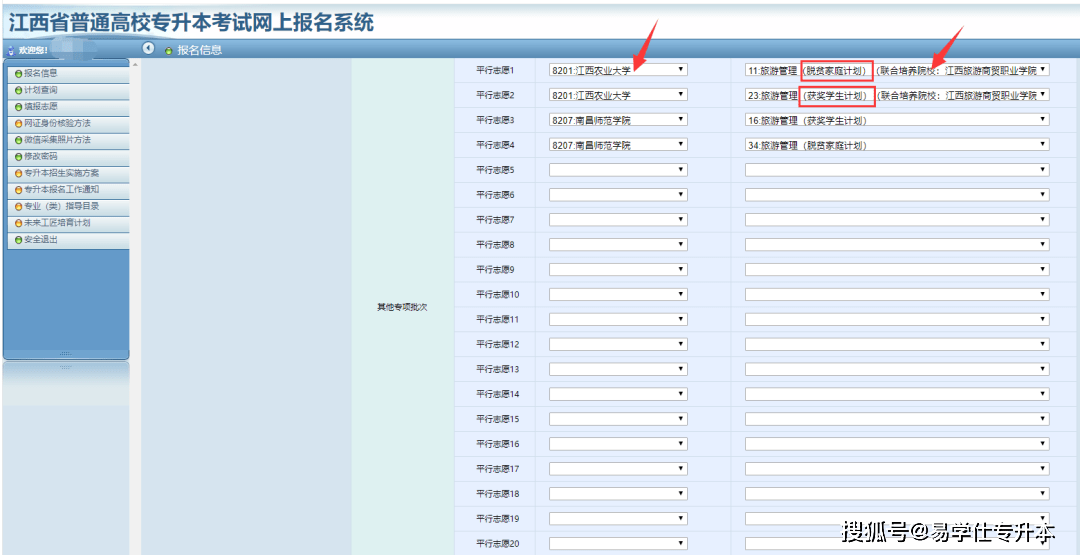1080x555 pixels.
Task: Open the school dropdown for 平行志愿16
Action: point(618,444)
